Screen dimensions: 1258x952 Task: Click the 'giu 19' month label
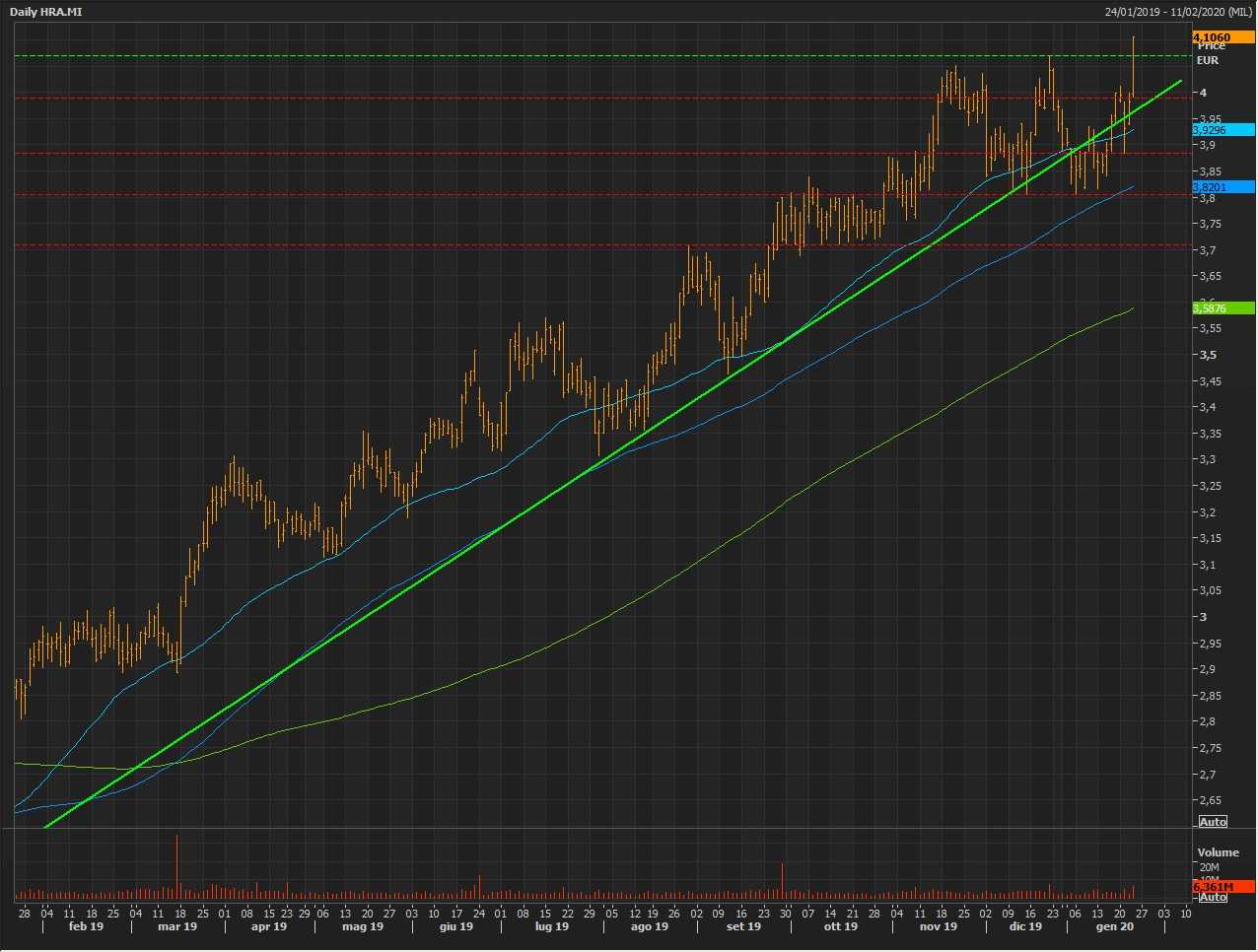click(x=455, y=926)
